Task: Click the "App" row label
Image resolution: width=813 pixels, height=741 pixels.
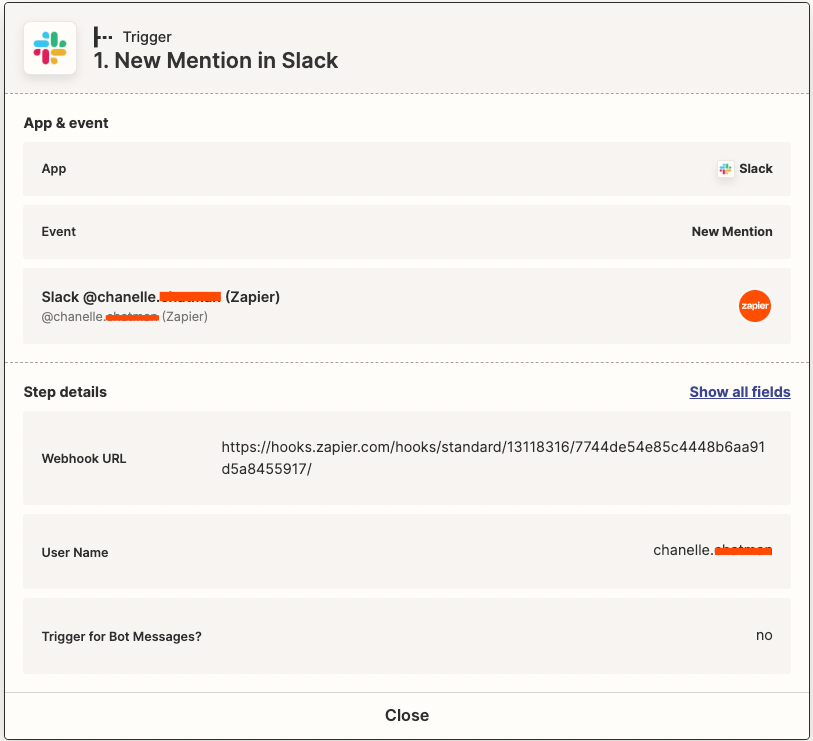Action: click(54, 169)
